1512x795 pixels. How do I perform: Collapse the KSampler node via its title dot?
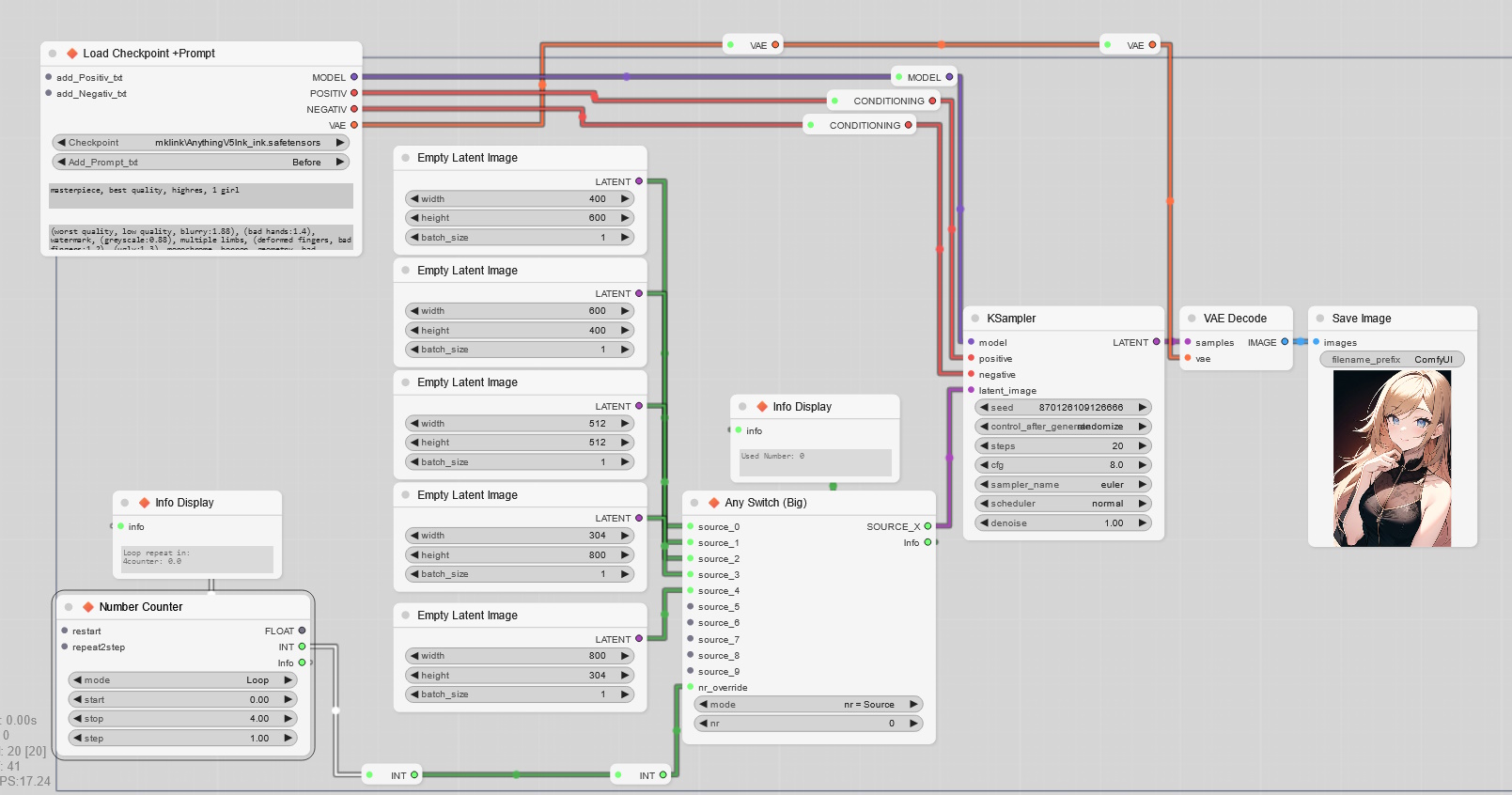pyautogui.click(x=975, y=319)
